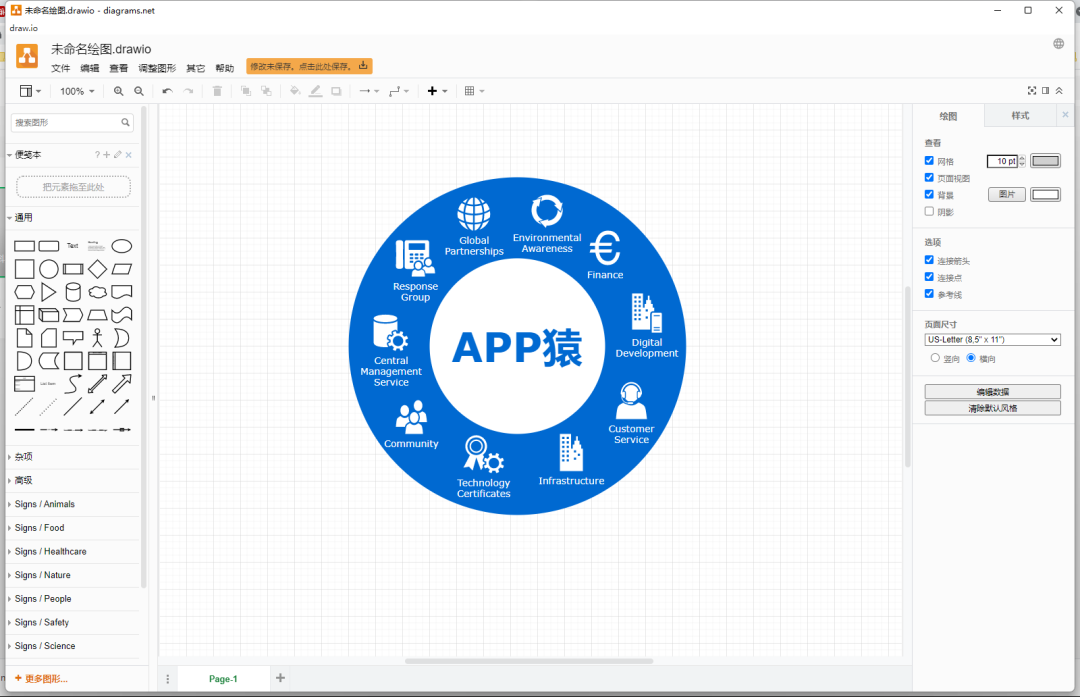The height and width of the screenshot is (697, 1080).
Task: Select portrait orientation radio (竖向)
Action: (935, 358)
